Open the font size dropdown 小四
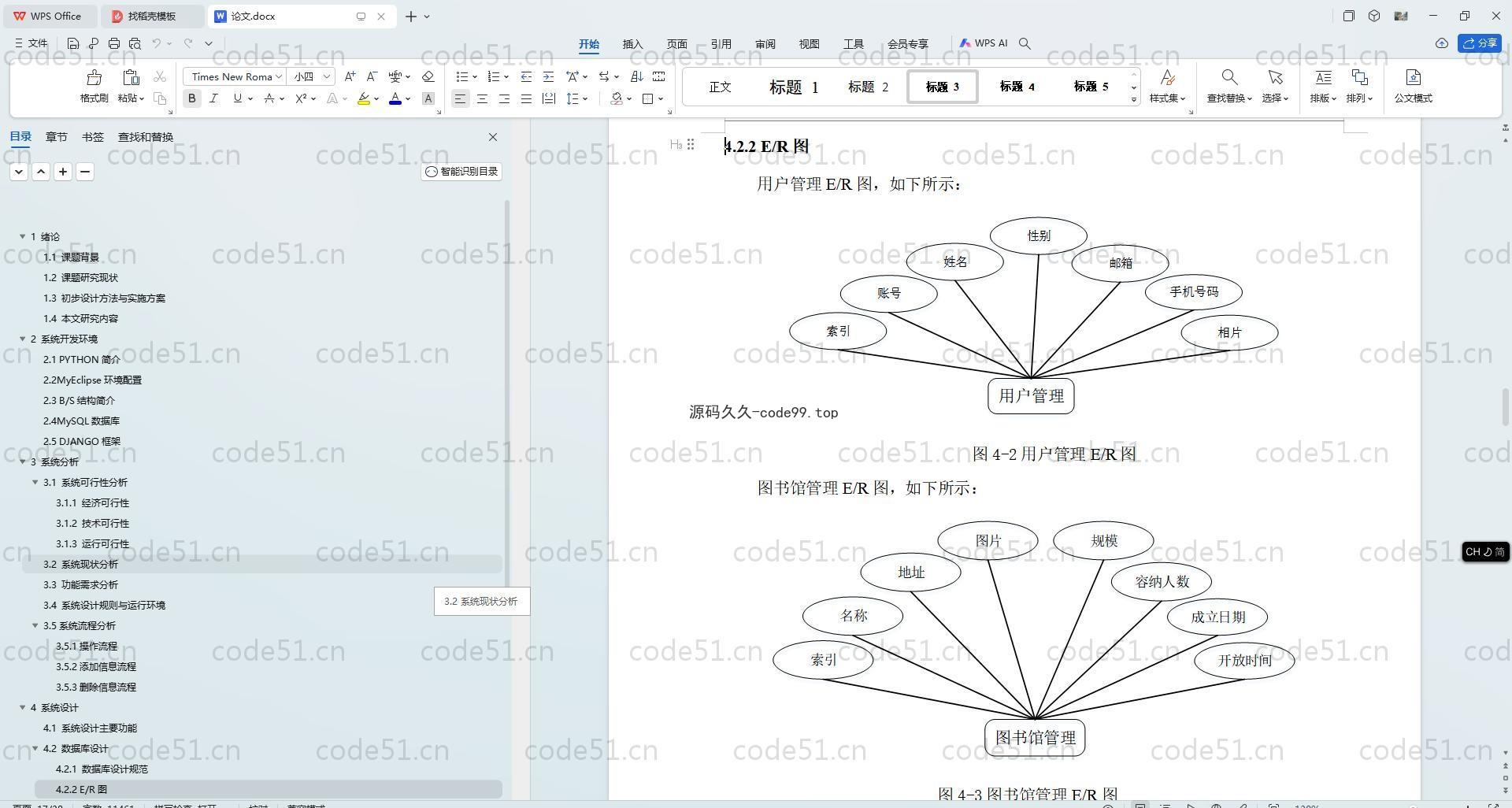 point(312,76)
